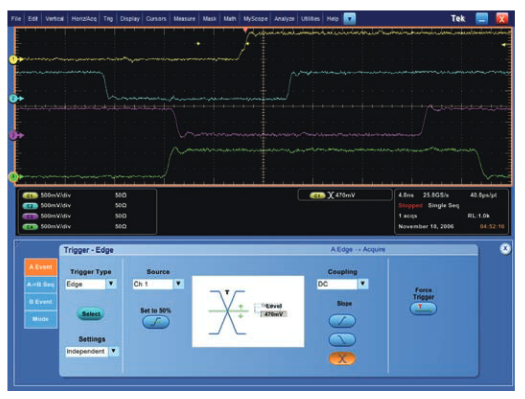
Task: Click the Edge trigger diagram graphic
Action: (x=227, y=312)
